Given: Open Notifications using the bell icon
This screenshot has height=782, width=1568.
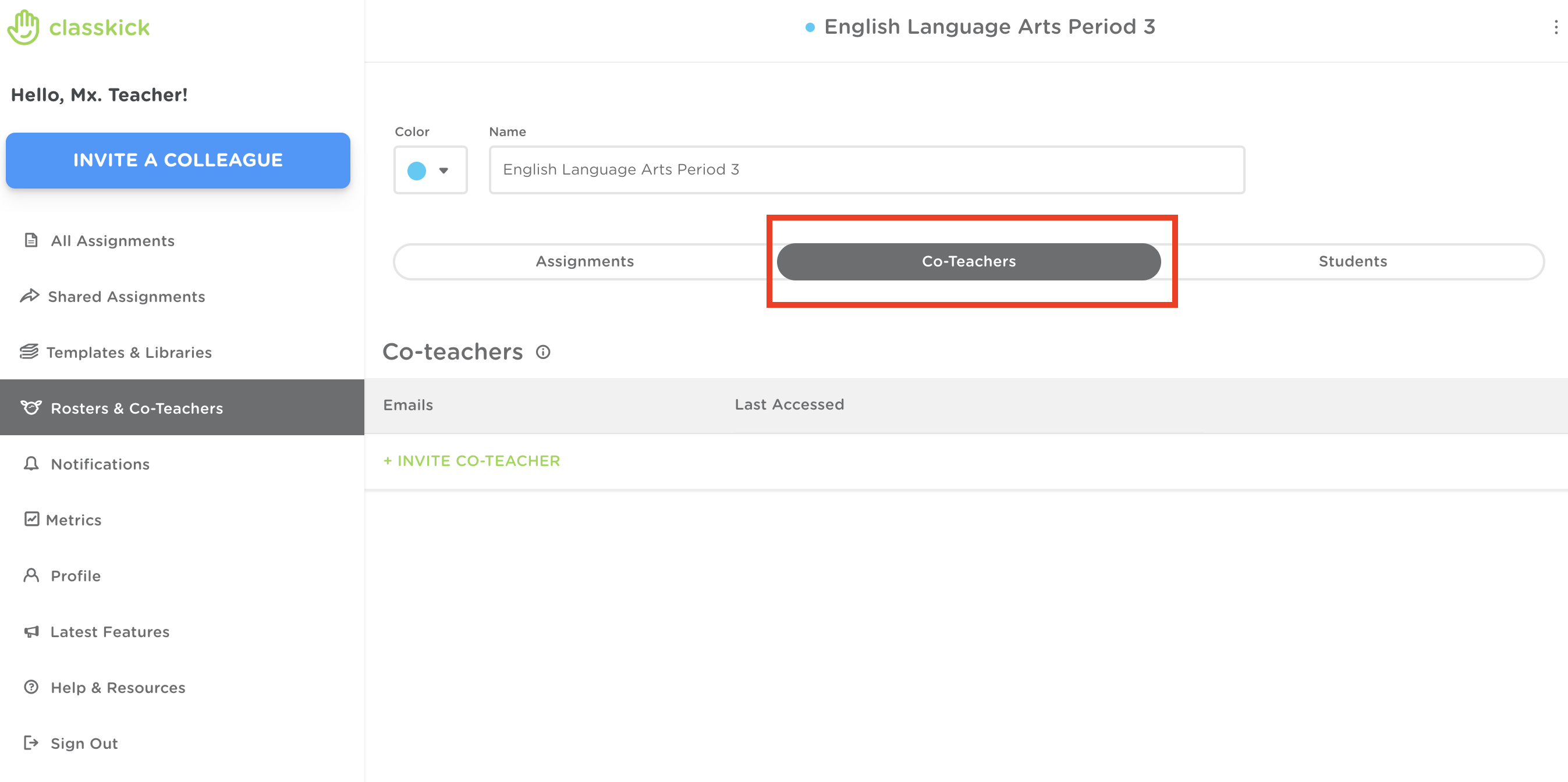Looking at the screenshot, I should coord(31,463).
